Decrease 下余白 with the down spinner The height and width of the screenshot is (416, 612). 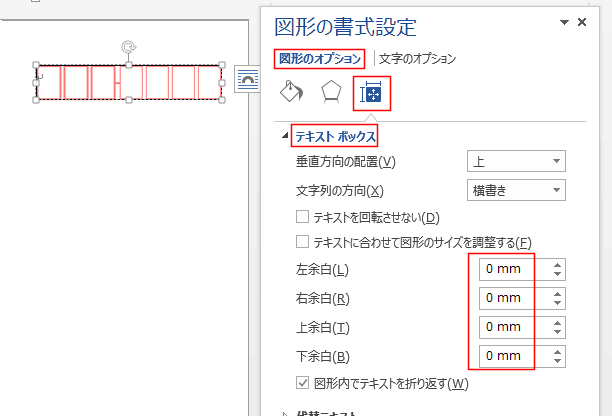pyautogui.click(x=557, y=361)
